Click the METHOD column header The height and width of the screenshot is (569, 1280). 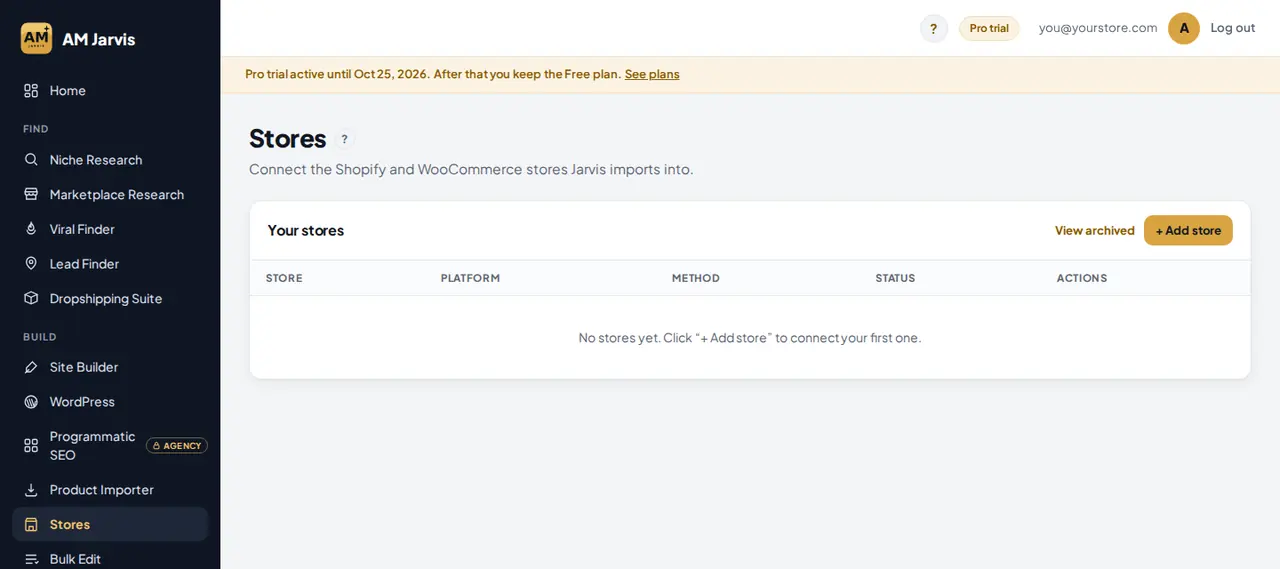696,278
